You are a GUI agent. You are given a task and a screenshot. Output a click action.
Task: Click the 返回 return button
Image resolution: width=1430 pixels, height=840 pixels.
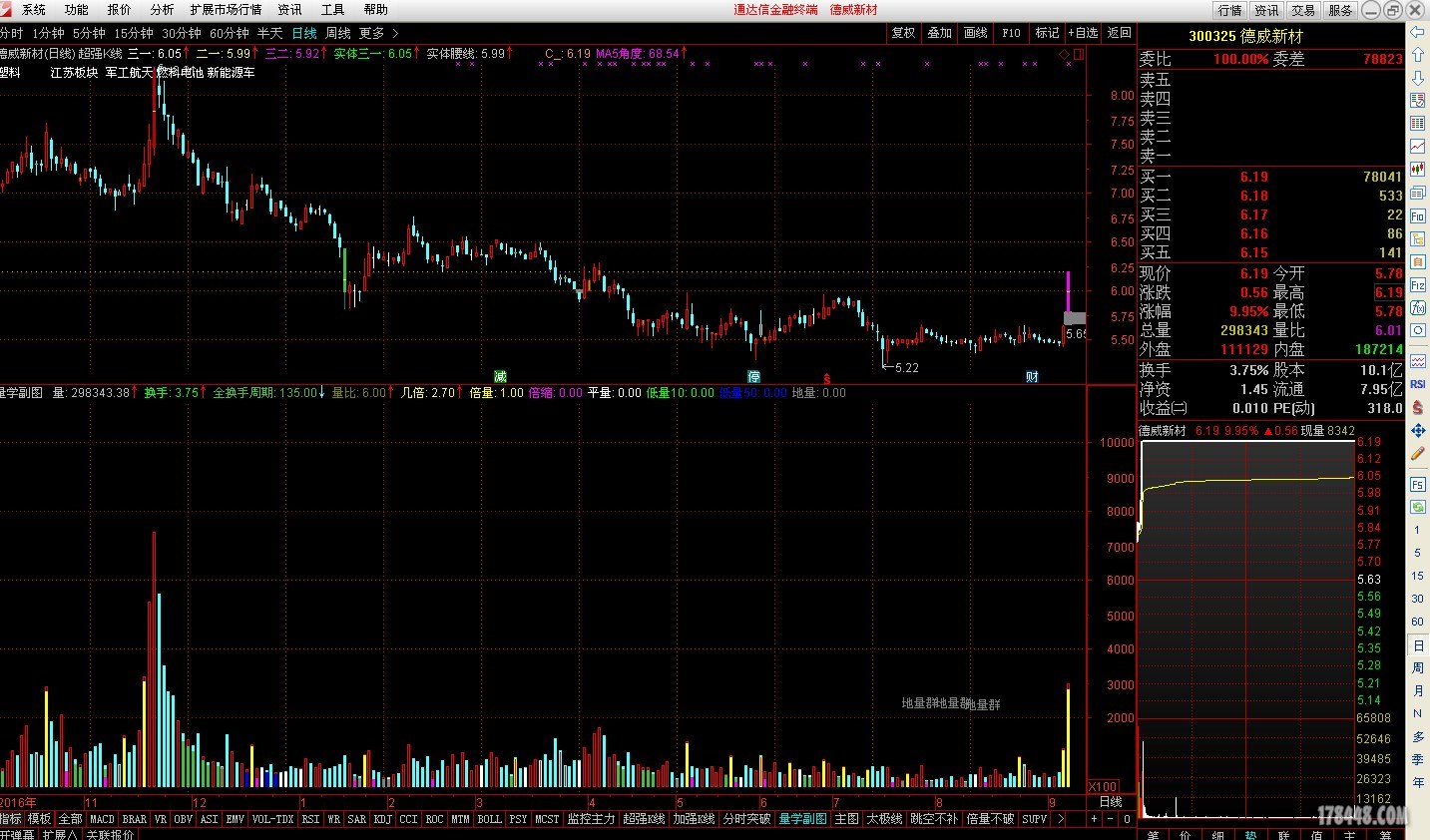pos(1120,33)
